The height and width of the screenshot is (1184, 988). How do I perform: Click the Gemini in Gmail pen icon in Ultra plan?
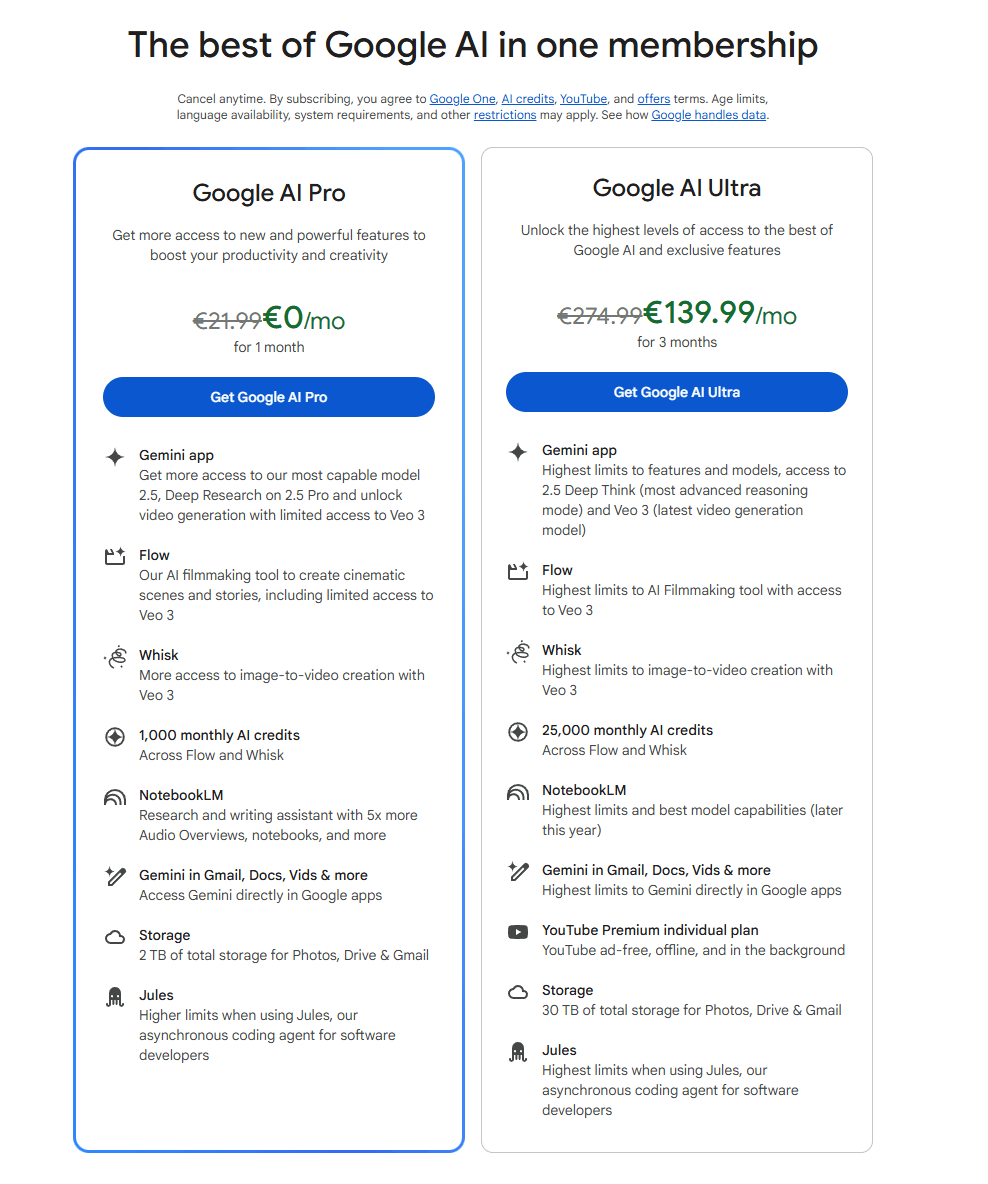518,871
